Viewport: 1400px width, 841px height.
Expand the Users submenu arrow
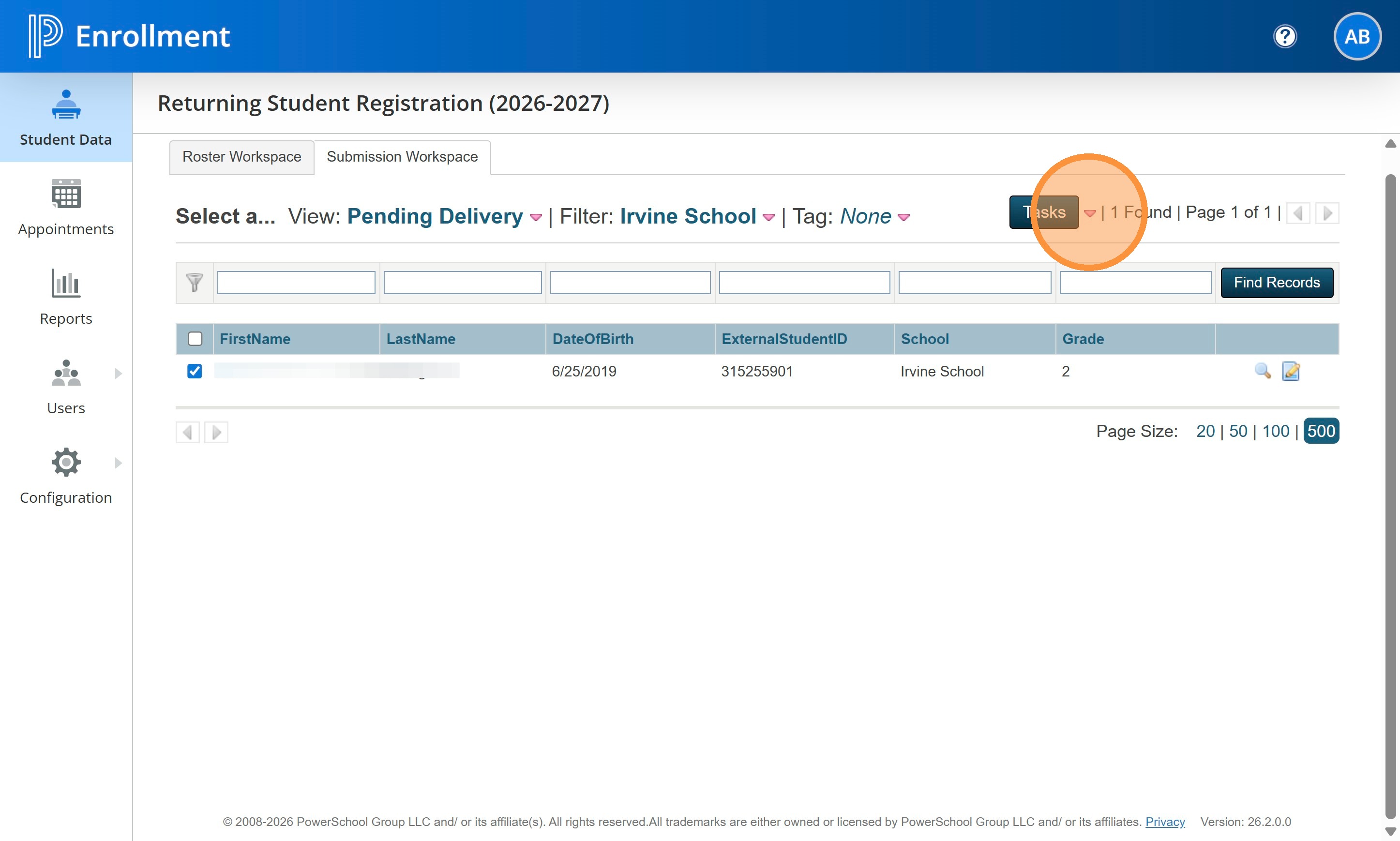(x=118, y=374)
